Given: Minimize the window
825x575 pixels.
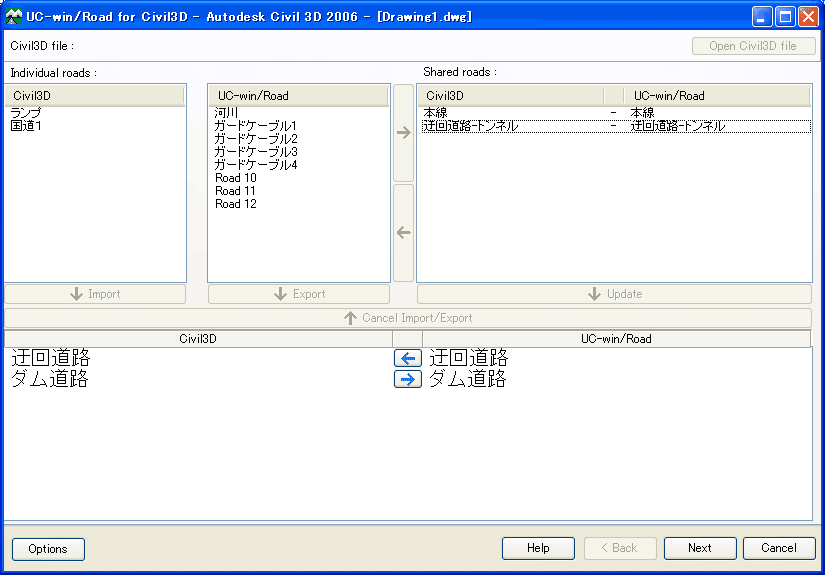Looking at the screenshot, I should (x=762, y=17).
